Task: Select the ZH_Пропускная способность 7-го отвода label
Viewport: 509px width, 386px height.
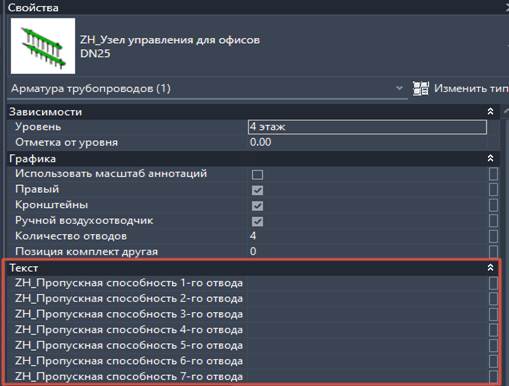Action: [x=129, y=377]
